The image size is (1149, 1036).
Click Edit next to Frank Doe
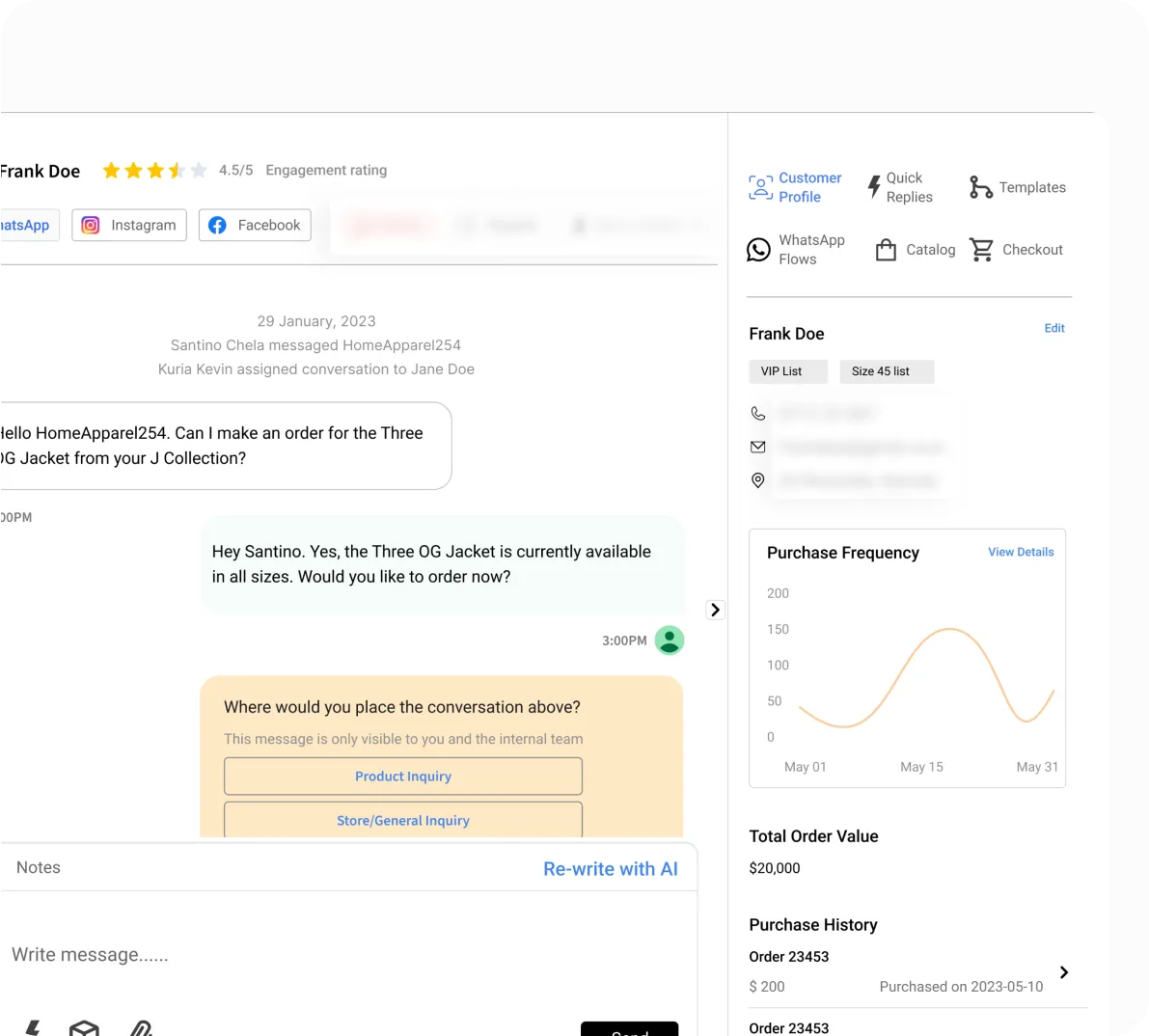[1054, 328]
